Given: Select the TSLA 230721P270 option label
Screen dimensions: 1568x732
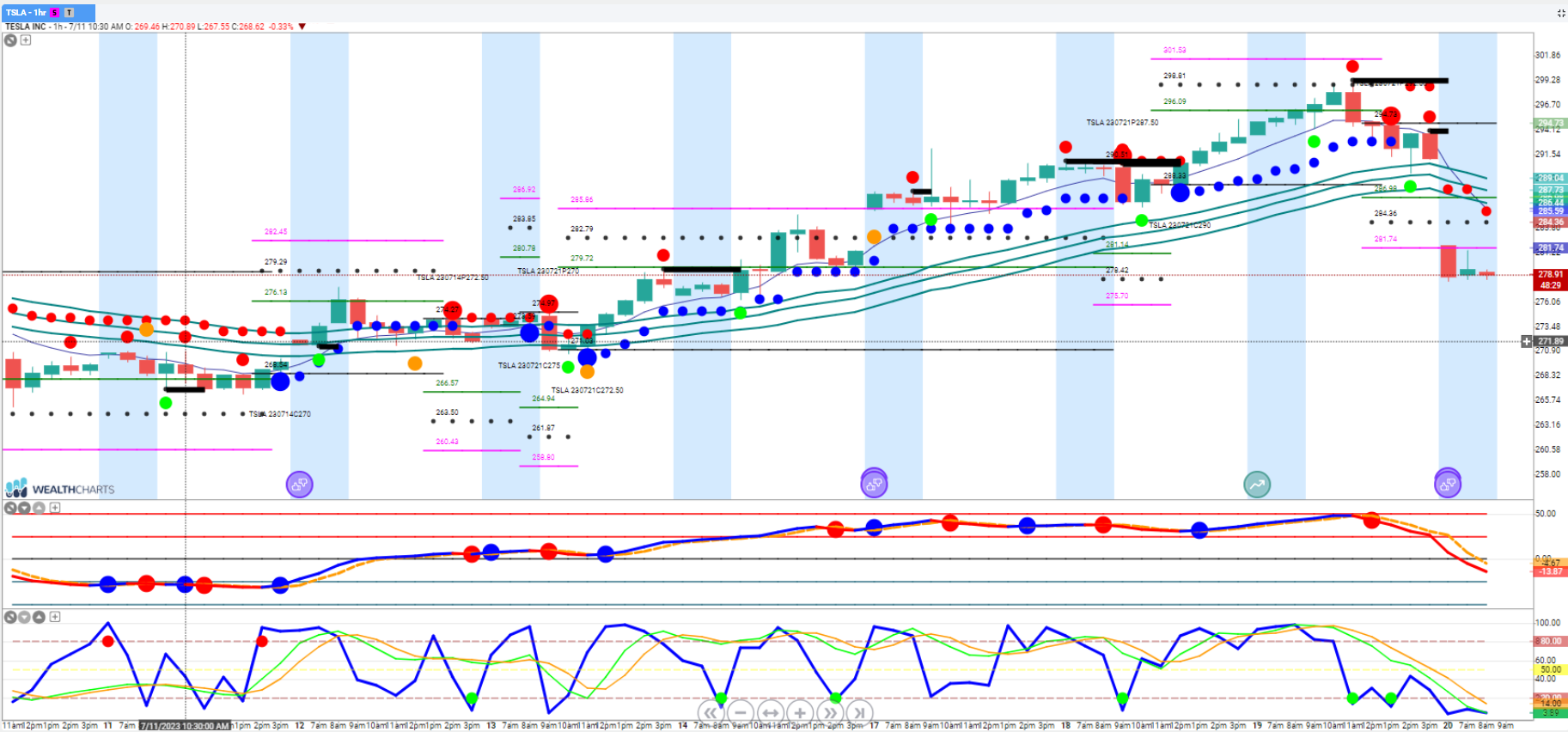Looking at the screenshot, I should 548,271.
